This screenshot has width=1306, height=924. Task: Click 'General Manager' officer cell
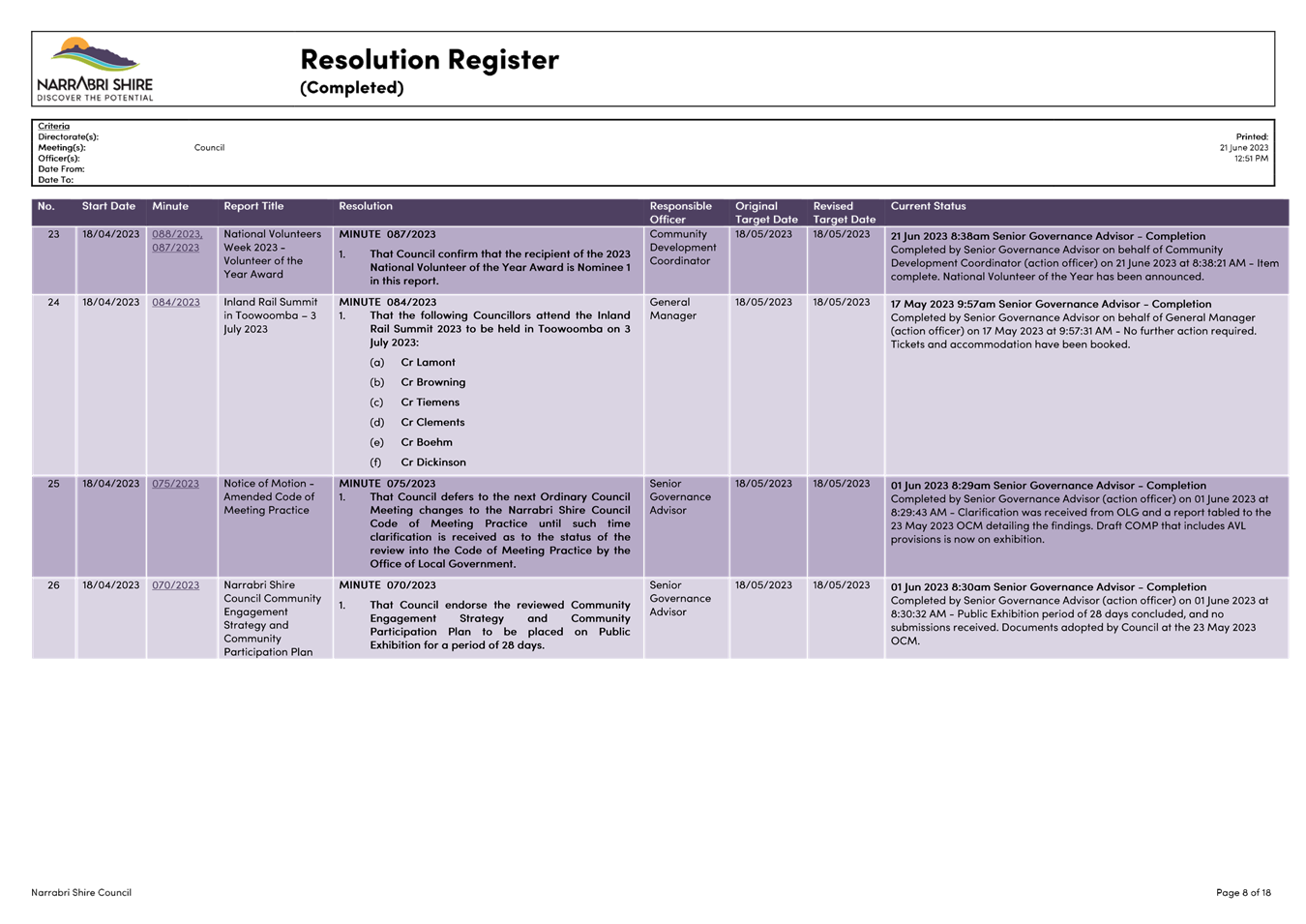[672, 309]
